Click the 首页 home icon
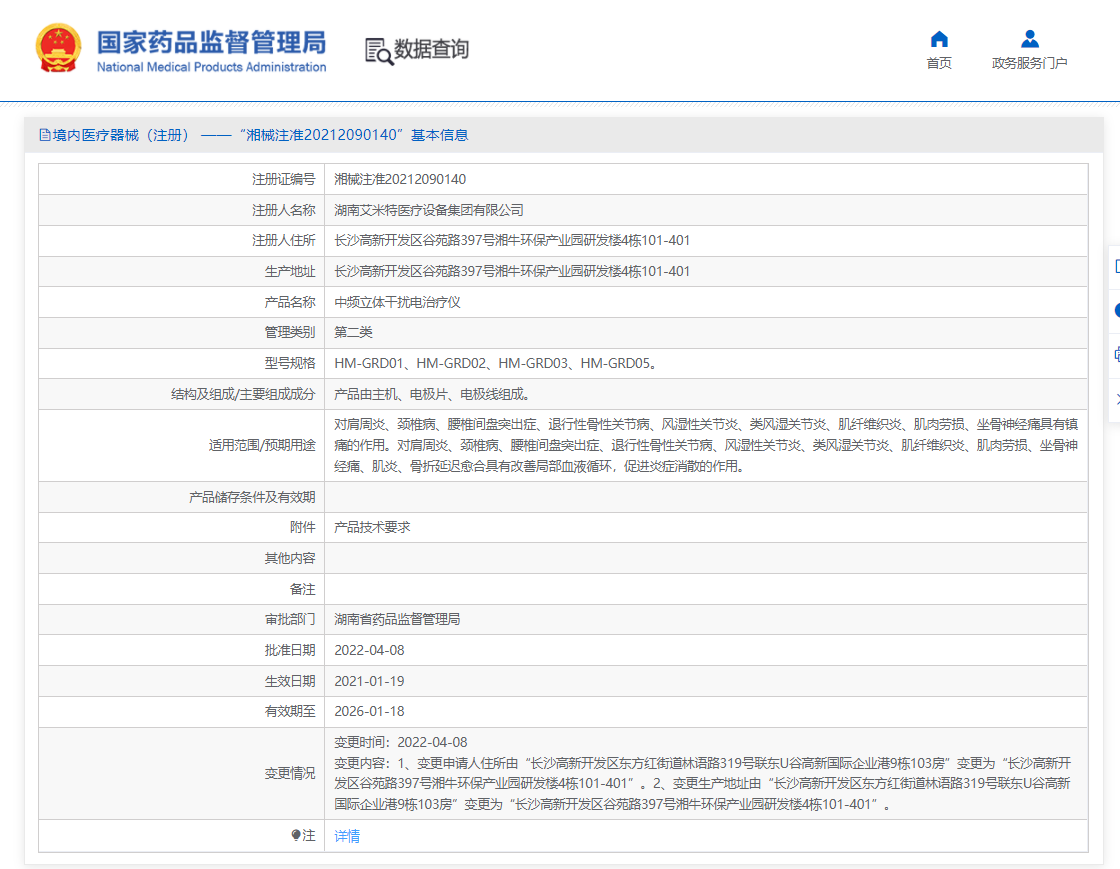 click(939, 39)
